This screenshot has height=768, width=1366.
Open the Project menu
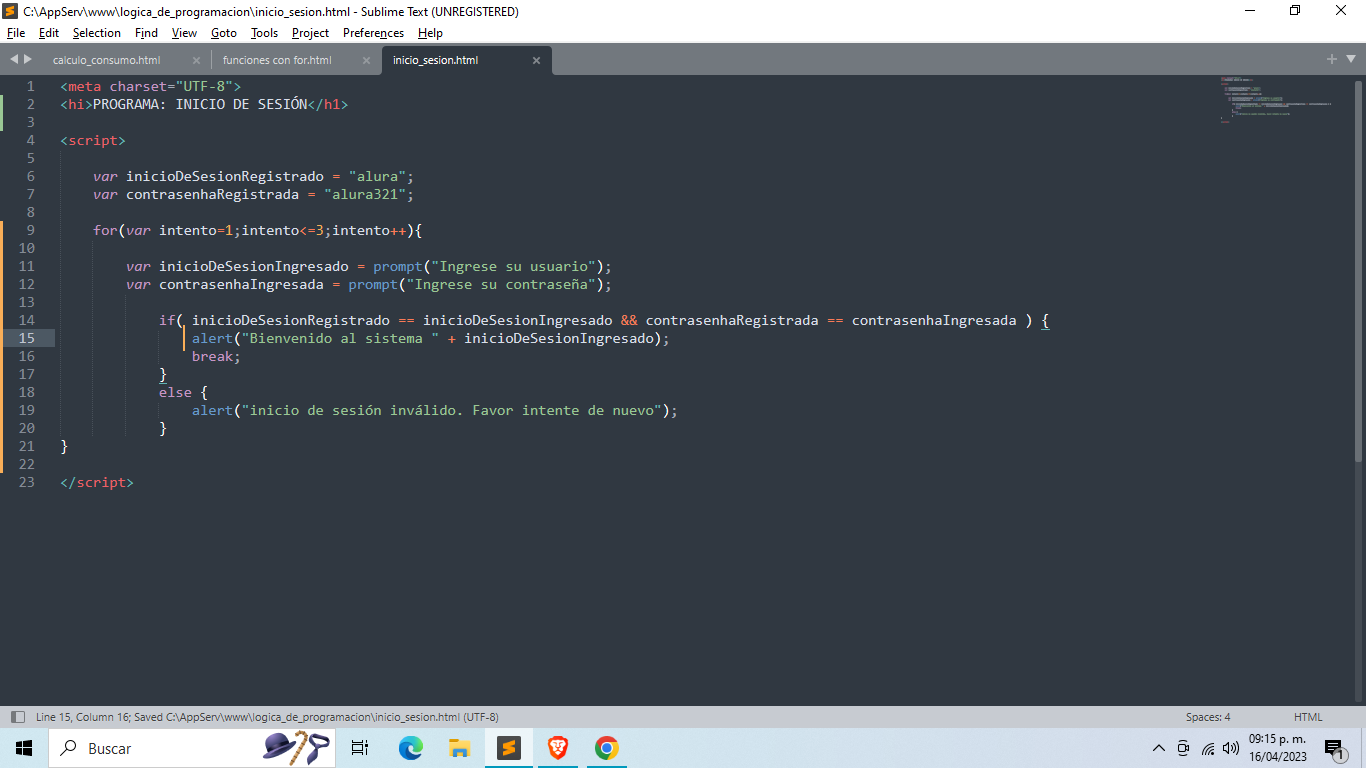tap(310, 33)
